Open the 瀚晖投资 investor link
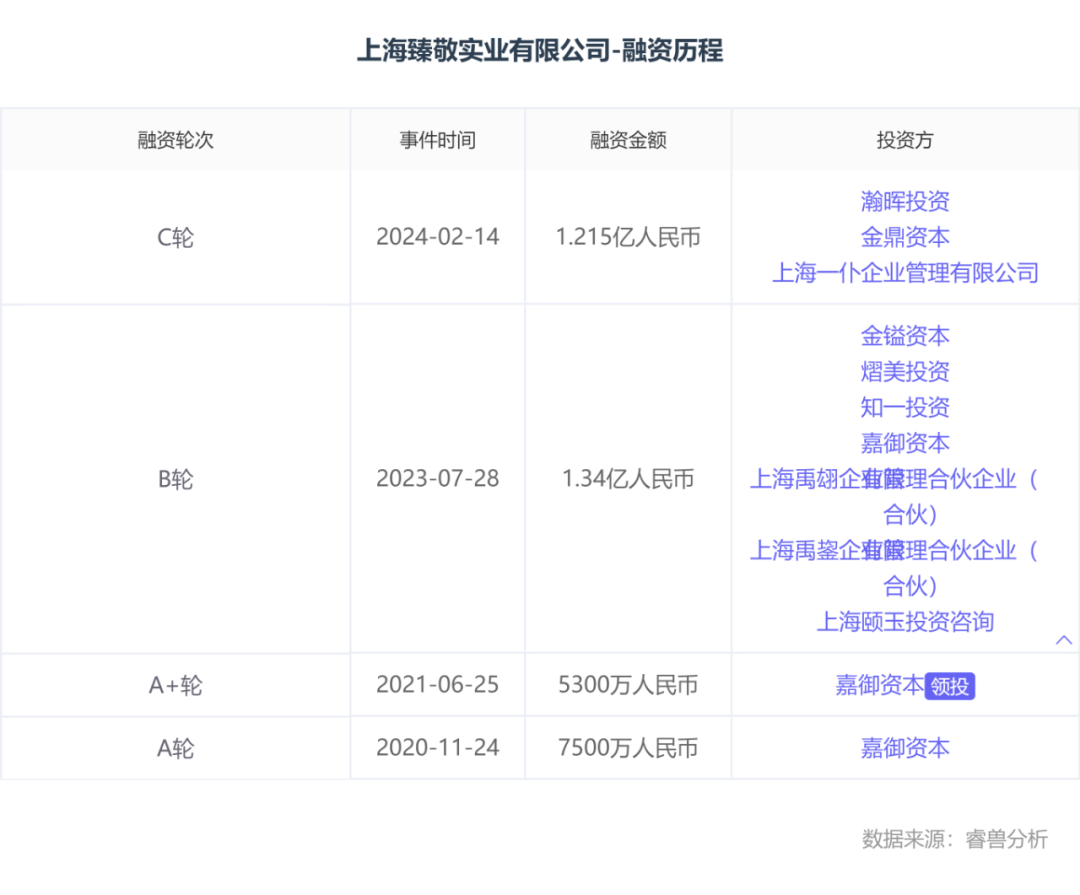The height and width of the screenshot is (895, 1080). (x=905, y=202)
